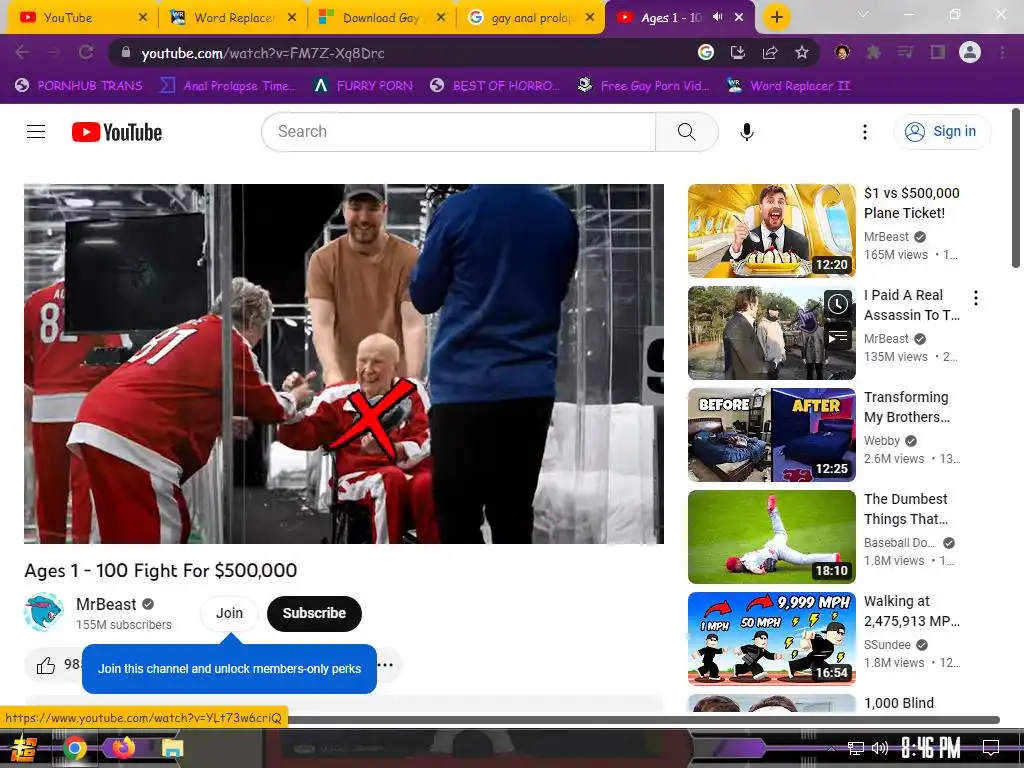Open the baseball player 18:10 thumbnail
This screenshot has height=768, width=1024.
coord(771,537)
